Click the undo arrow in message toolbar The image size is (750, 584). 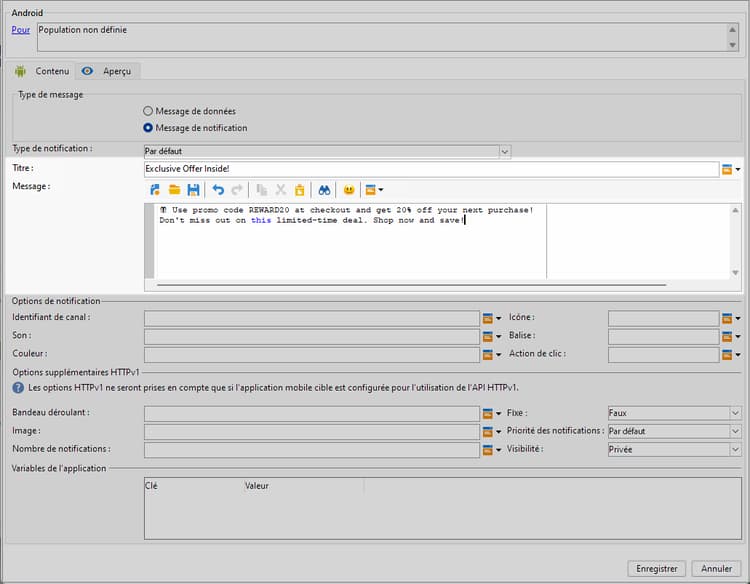tap(218, 189)
